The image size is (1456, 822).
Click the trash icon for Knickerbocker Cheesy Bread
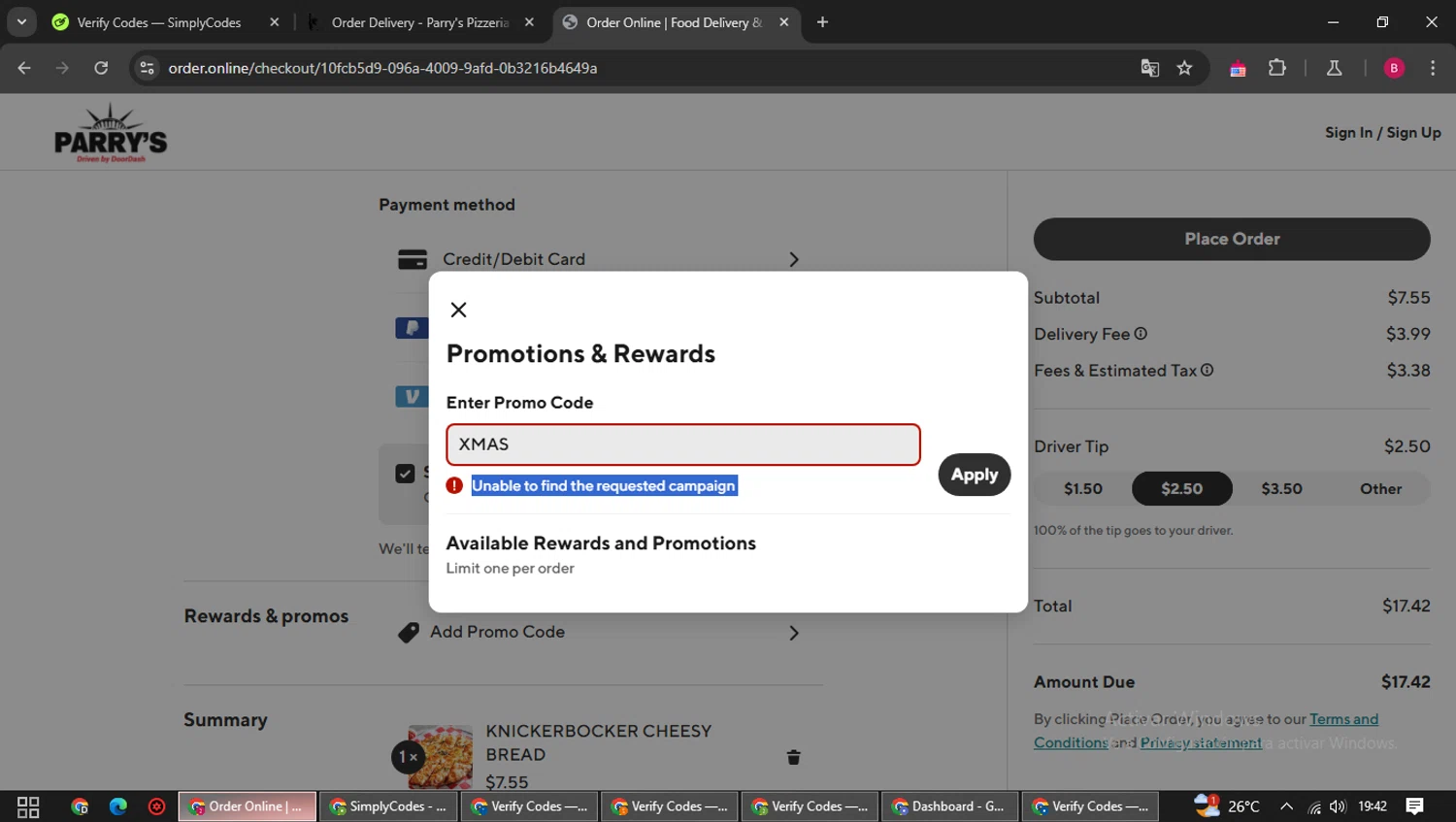(x=793, y=757)
